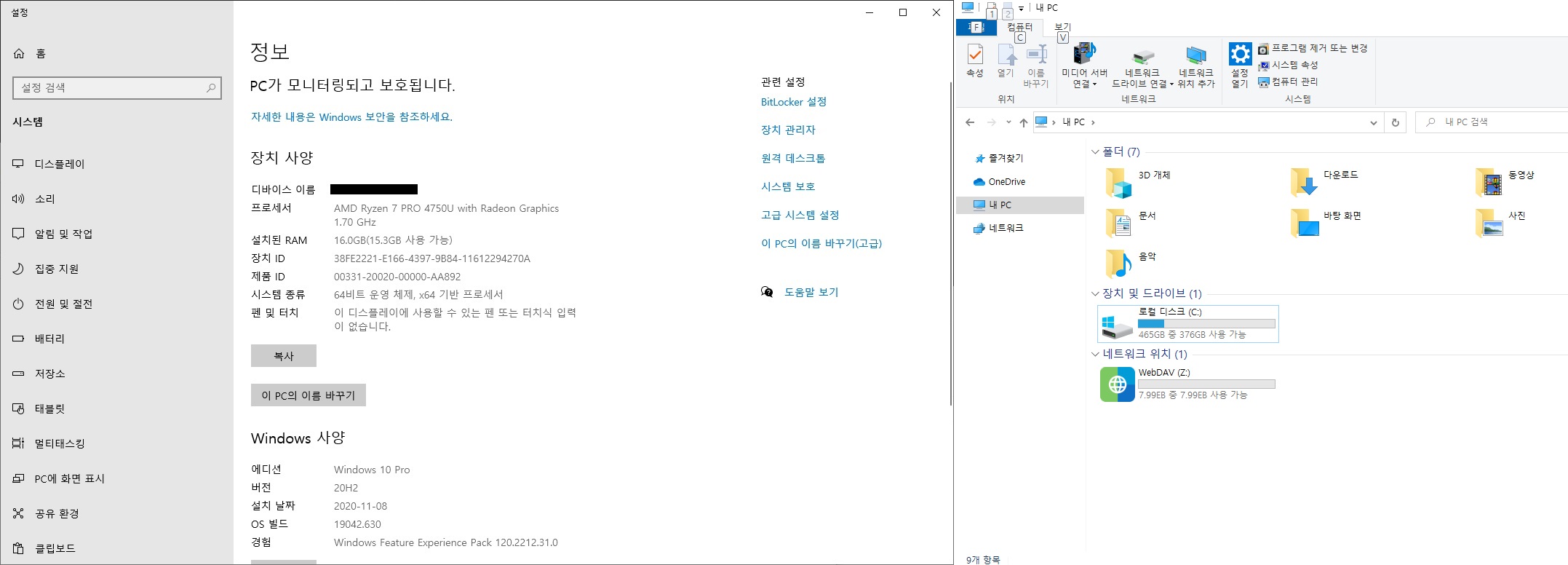Select WebDAV (Z:) network drive
The height and width of the screenshot is (565, 1568).
[x=1187, y=384]
